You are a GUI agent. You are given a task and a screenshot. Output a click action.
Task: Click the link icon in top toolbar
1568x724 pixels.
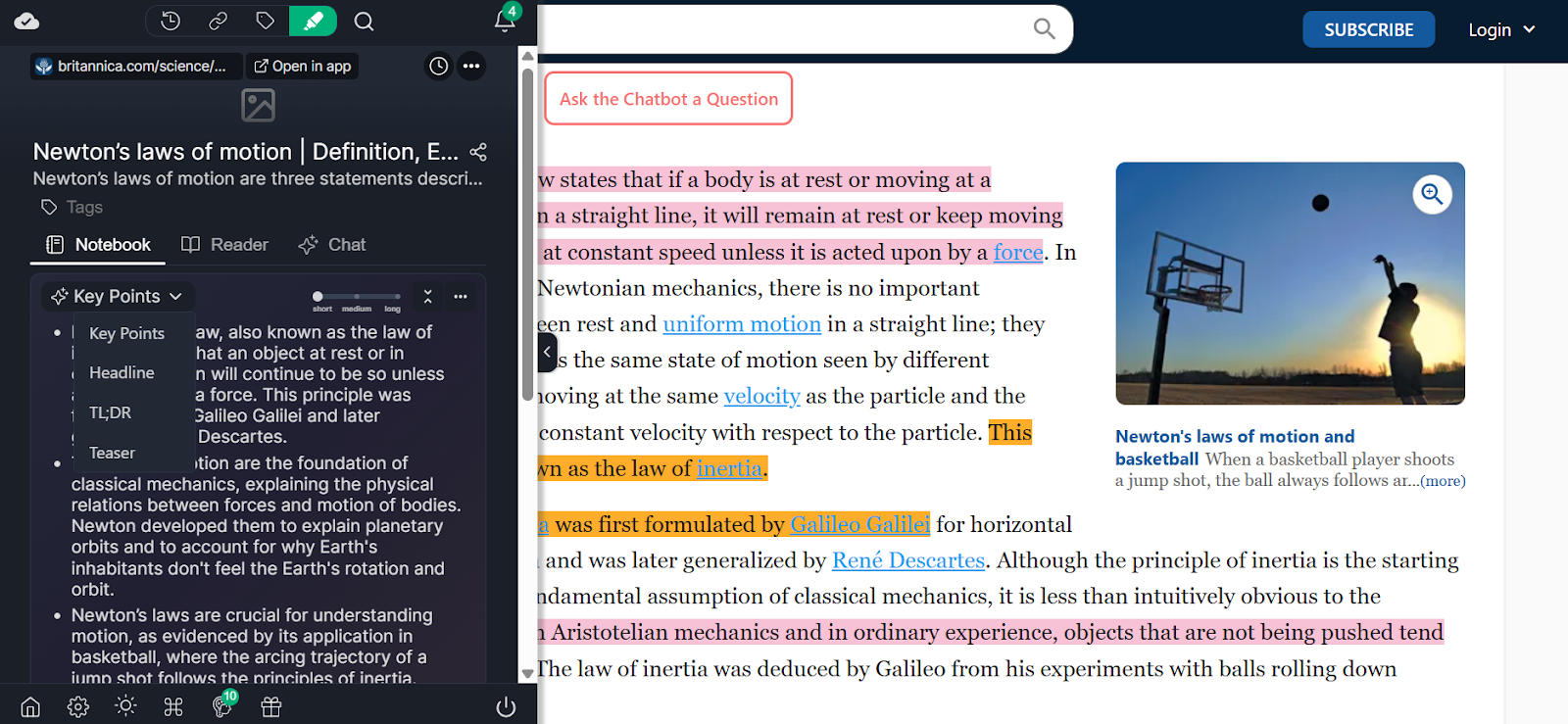click(x=218, y=22)
